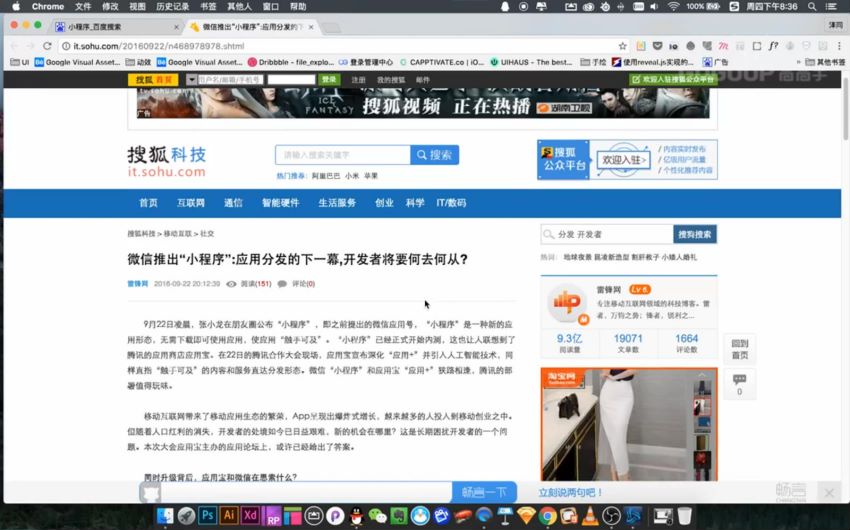Open Finder from the Dock

[x=165, y=516]
